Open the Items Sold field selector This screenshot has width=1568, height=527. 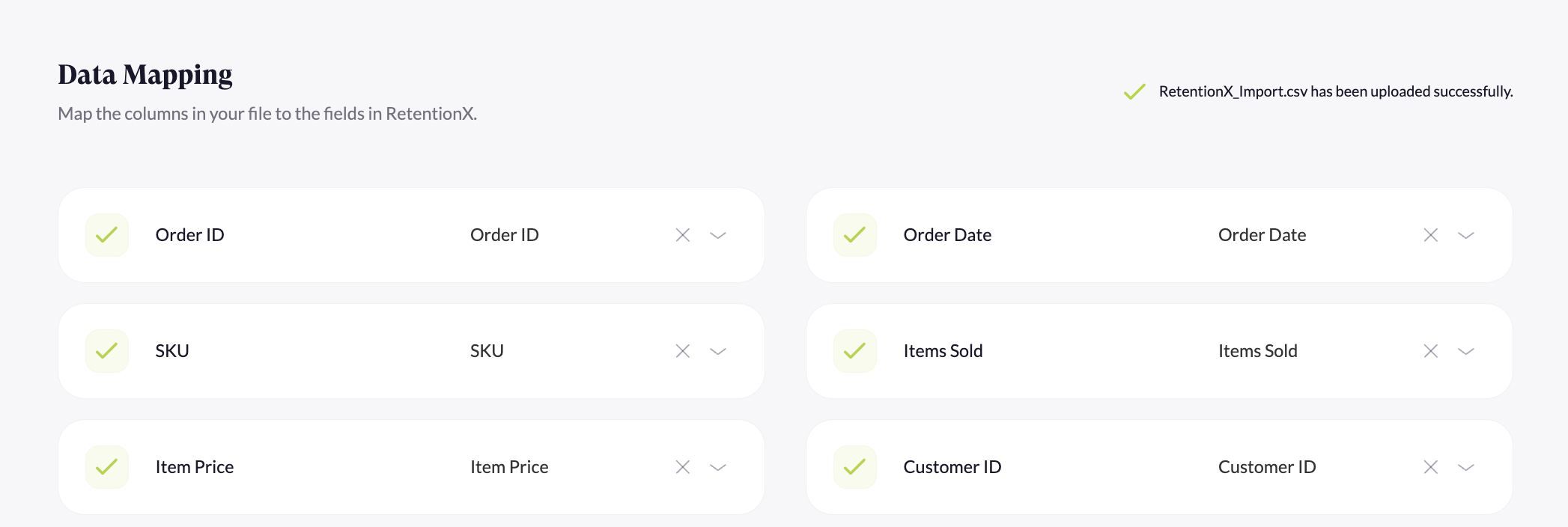tap(1465, 350)
